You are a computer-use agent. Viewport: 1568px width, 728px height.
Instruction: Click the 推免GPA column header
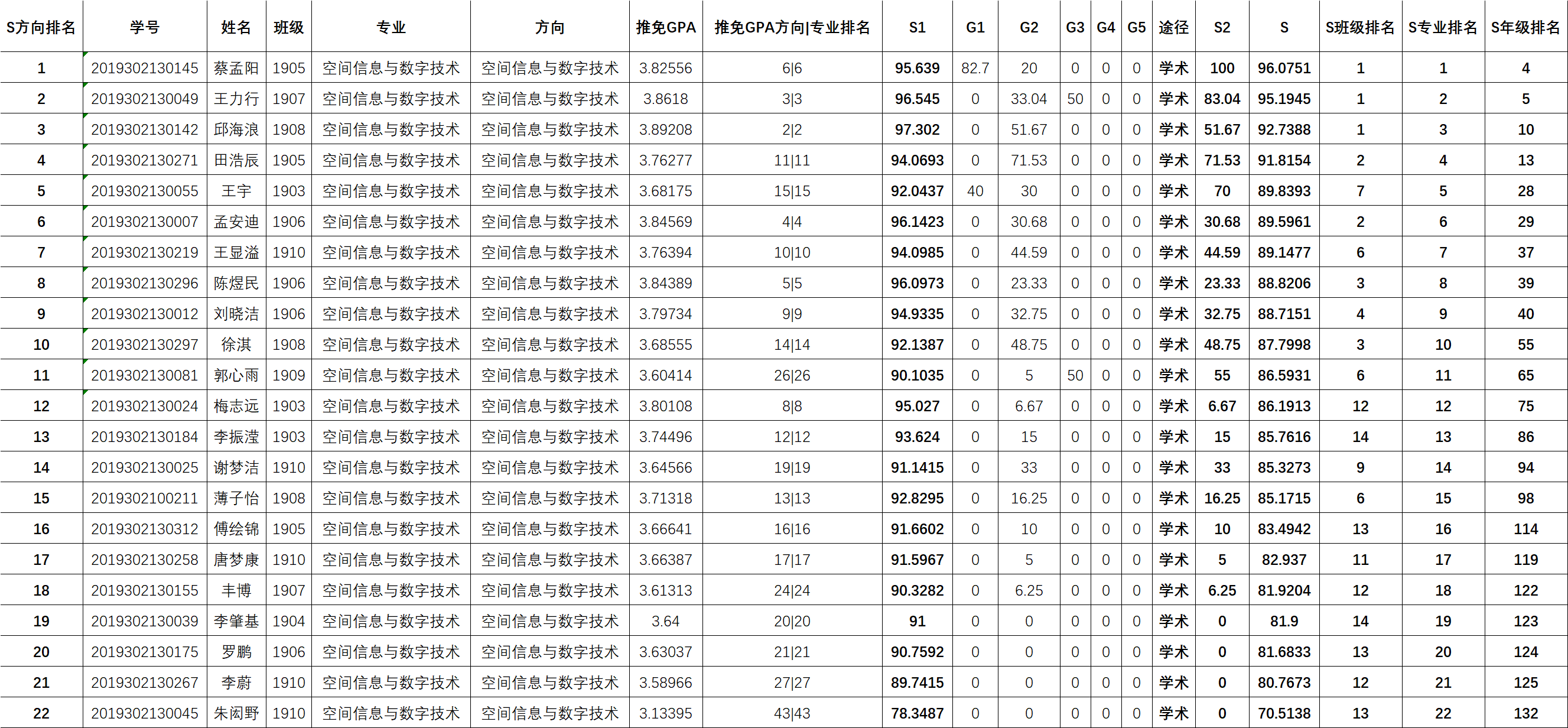pos(666,27)
